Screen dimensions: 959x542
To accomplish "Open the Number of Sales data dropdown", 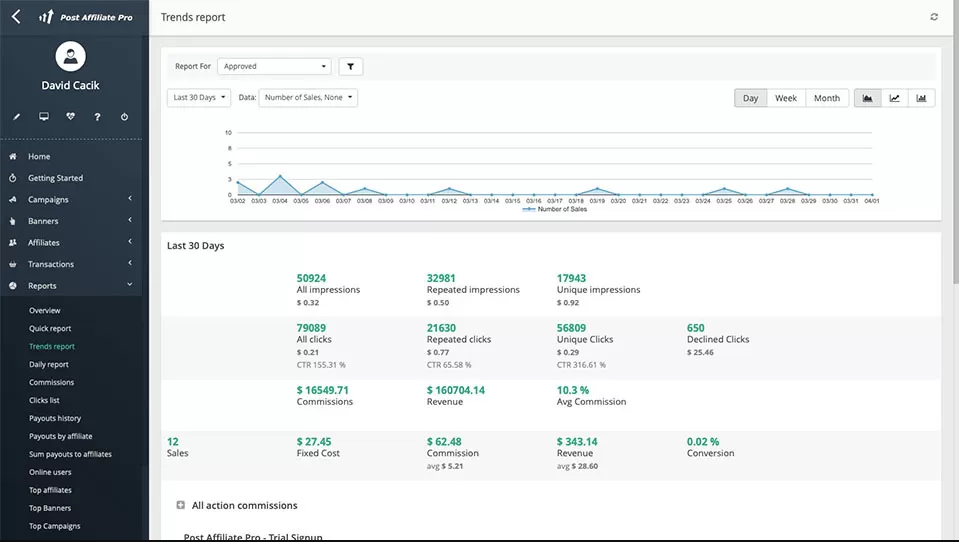I will tap(308, 98).
